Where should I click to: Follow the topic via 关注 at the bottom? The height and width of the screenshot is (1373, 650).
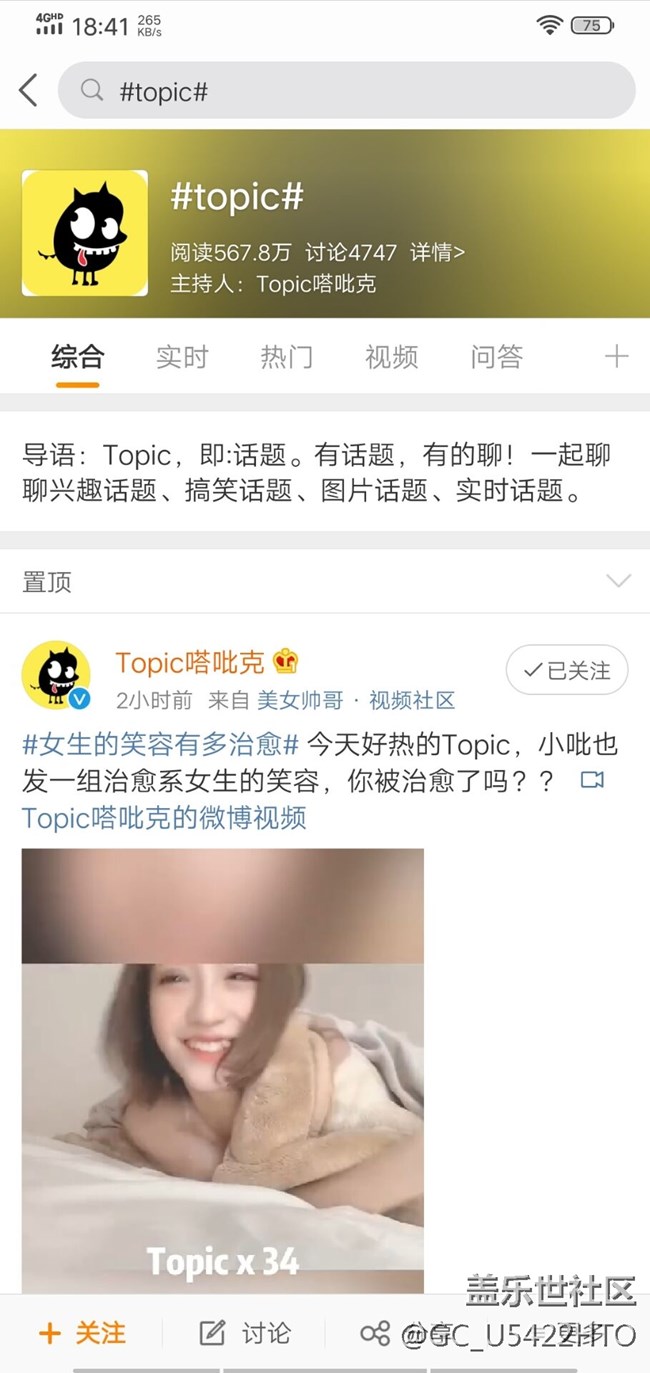pos(82,1333)
